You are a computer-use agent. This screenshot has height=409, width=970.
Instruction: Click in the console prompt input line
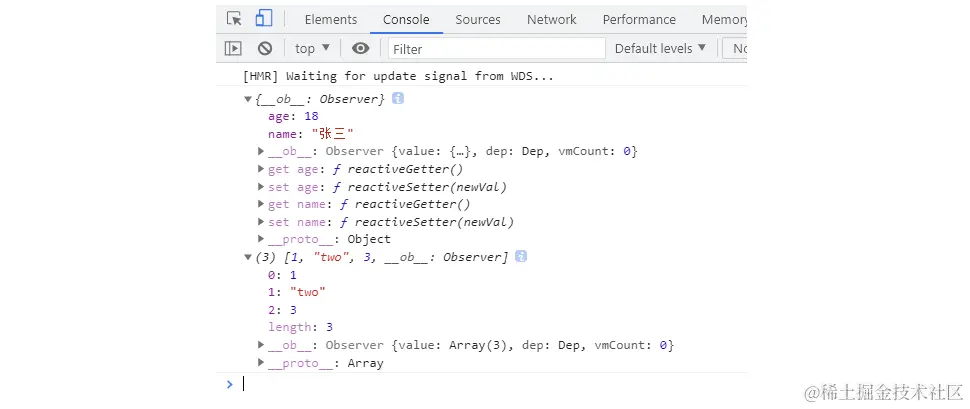click(492, 384)
